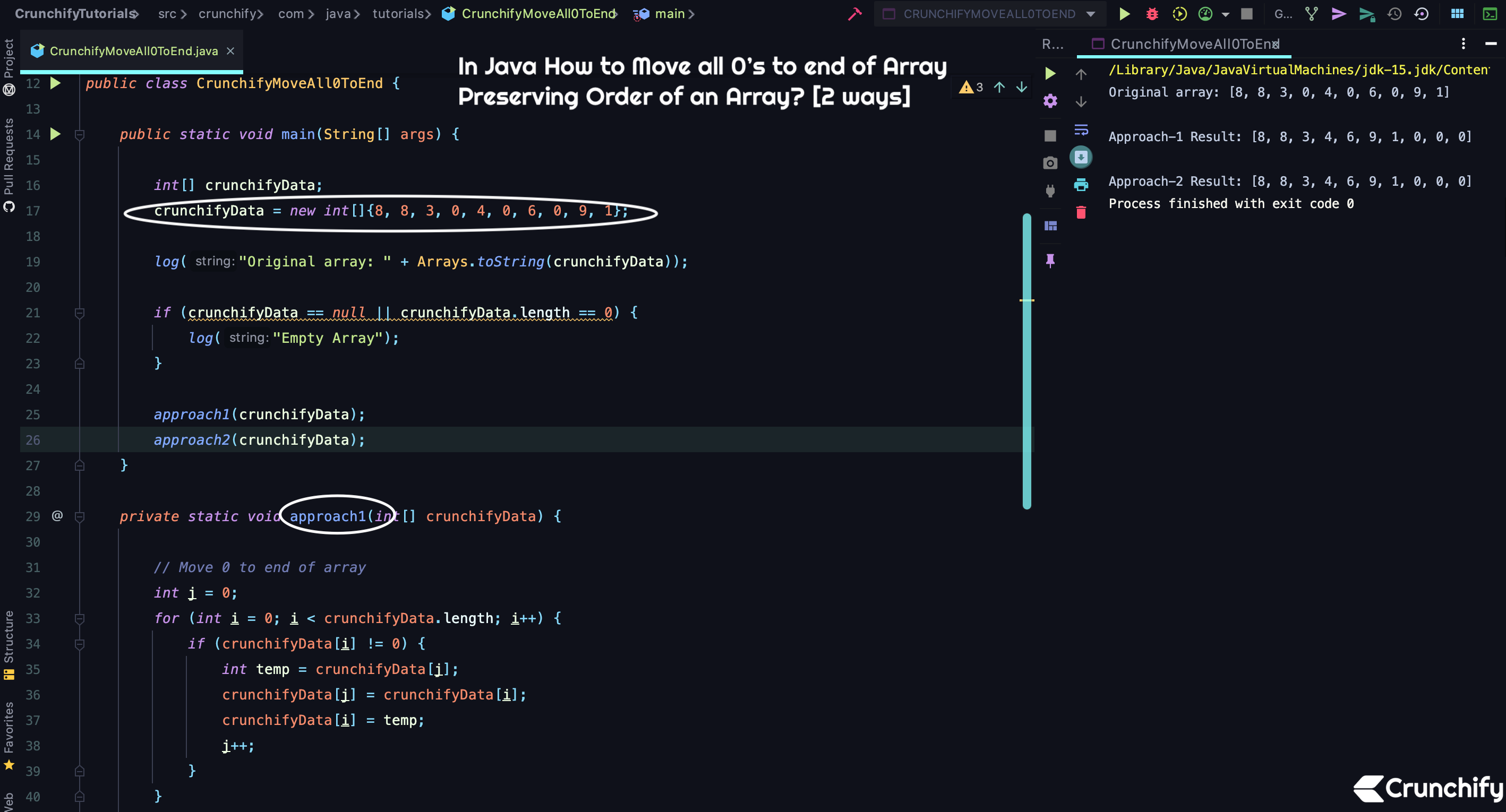Viewport: 1506px width, 812px height.
Task: Start debugging with the Debug tool icon
Action: [x=1151, y=13]
